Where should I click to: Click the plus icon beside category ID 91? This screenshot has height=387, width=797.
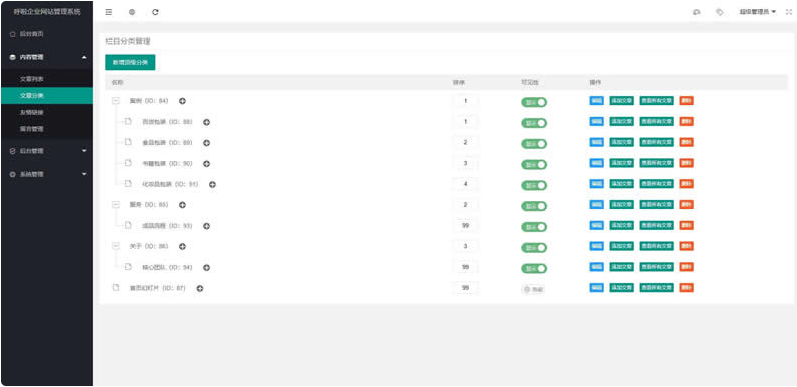[212, 185]
